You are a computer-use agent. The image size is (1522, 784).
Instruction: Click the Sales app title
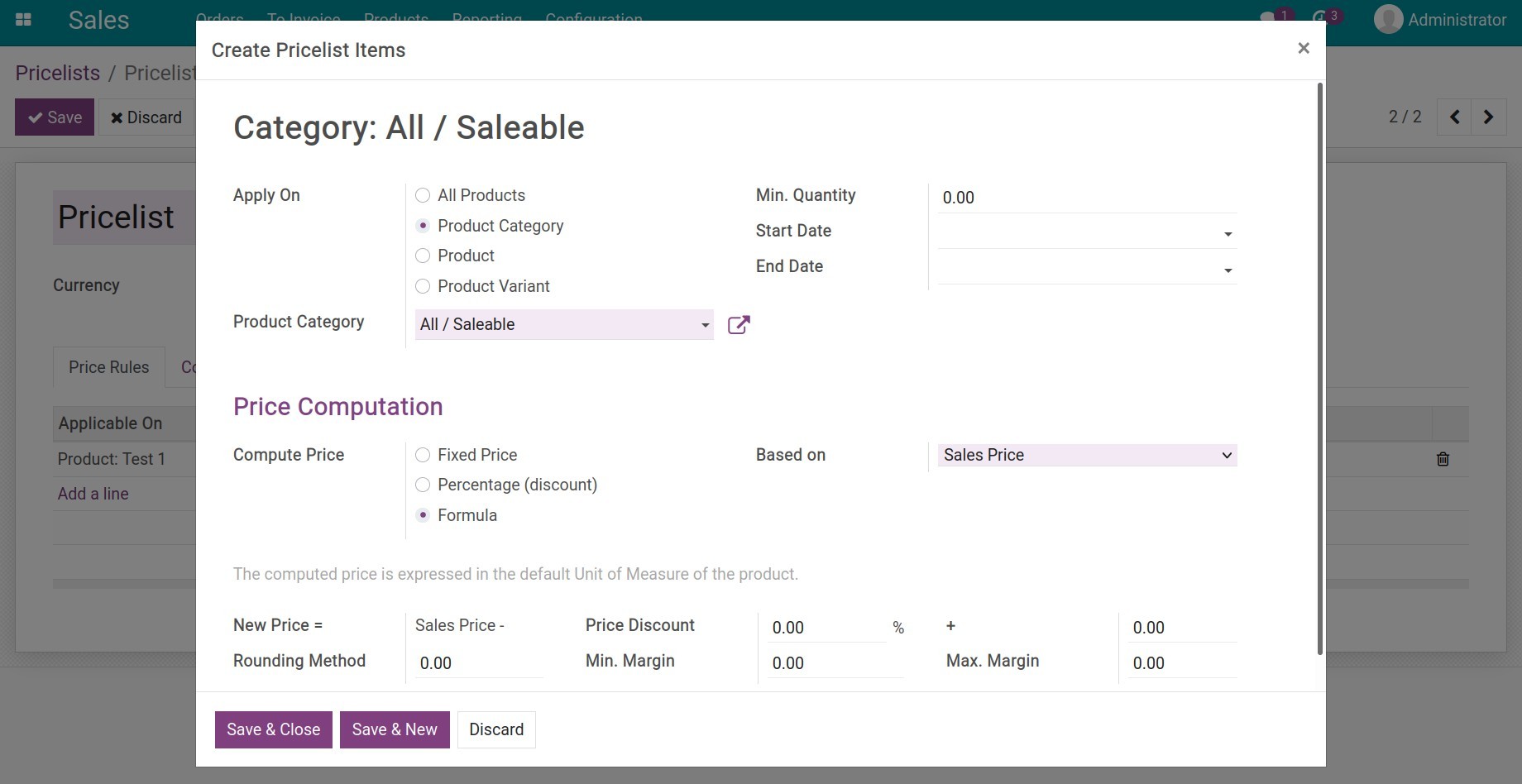click(x=98, y=20)
